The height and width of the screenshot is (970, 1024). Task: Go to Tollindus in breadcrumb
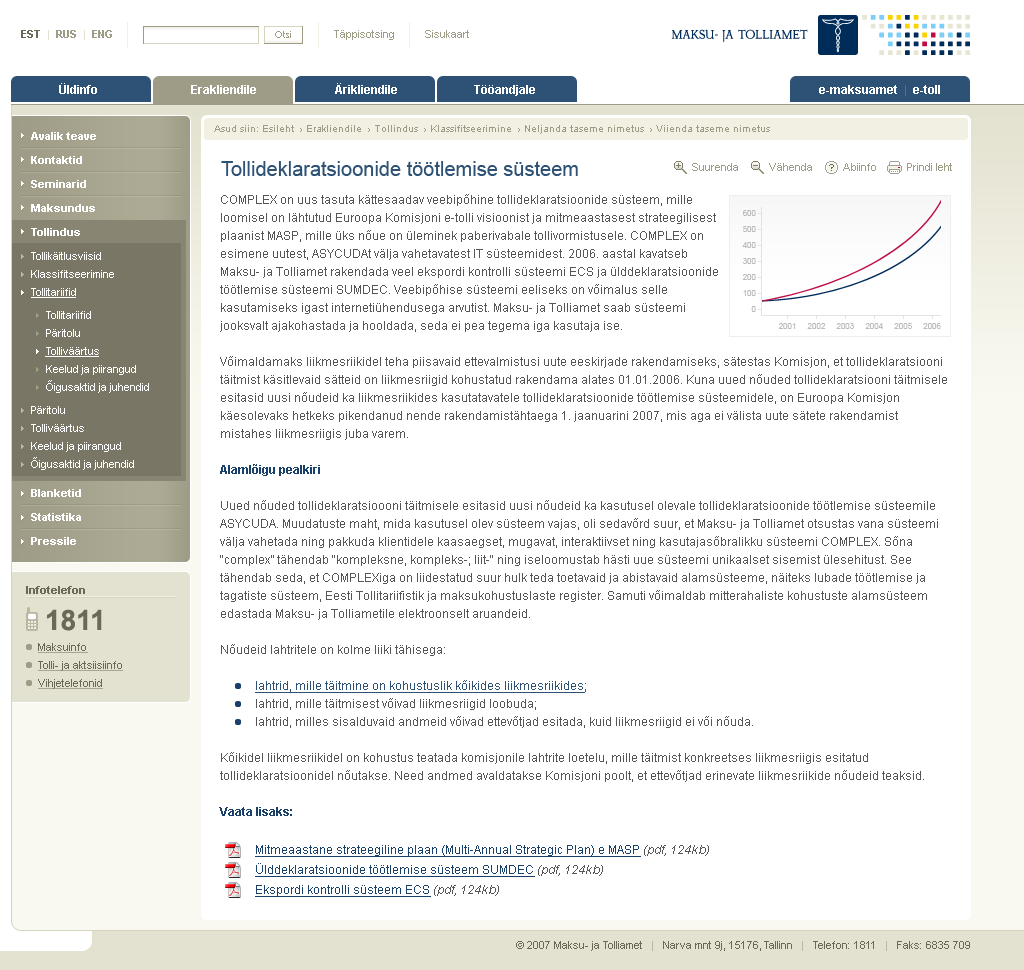[x=396, y=129]
